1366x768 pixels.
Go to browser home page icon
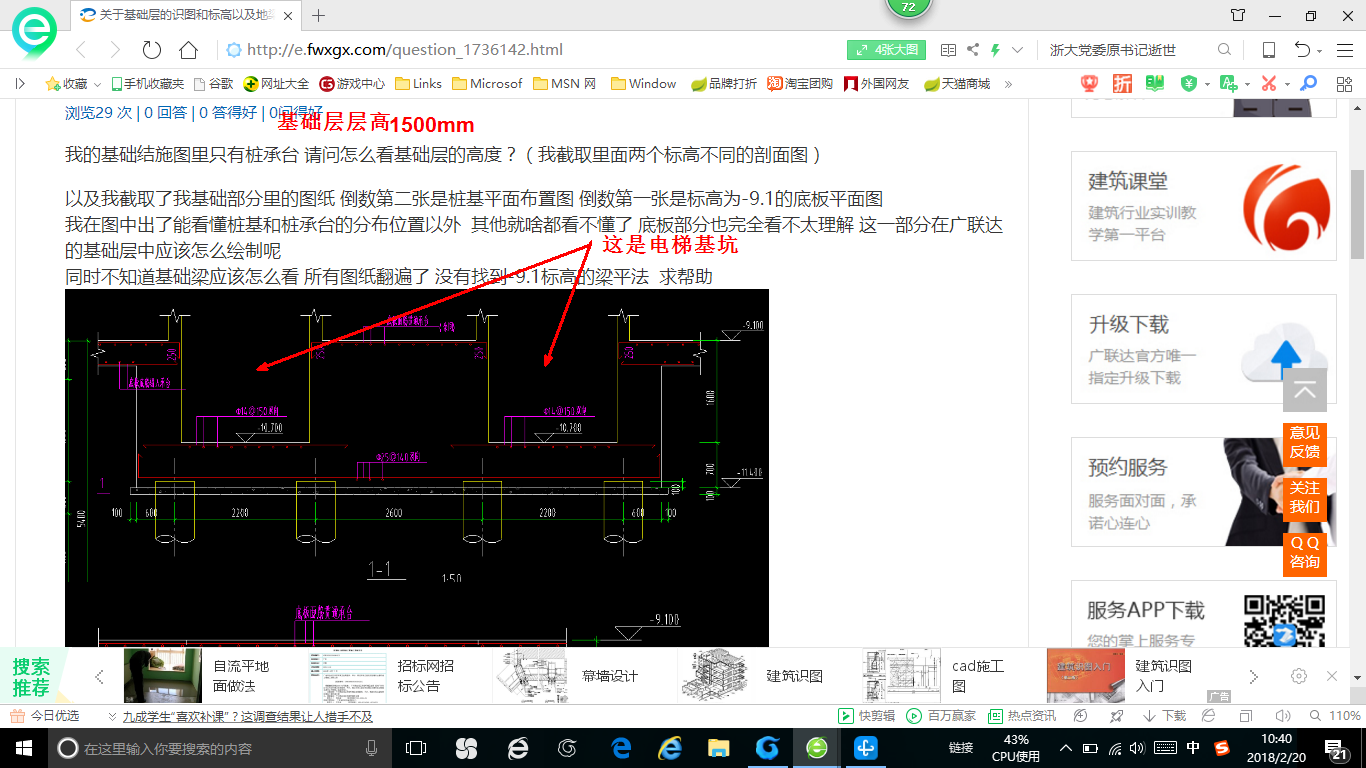pyautogui.click(x=188, y=50)
